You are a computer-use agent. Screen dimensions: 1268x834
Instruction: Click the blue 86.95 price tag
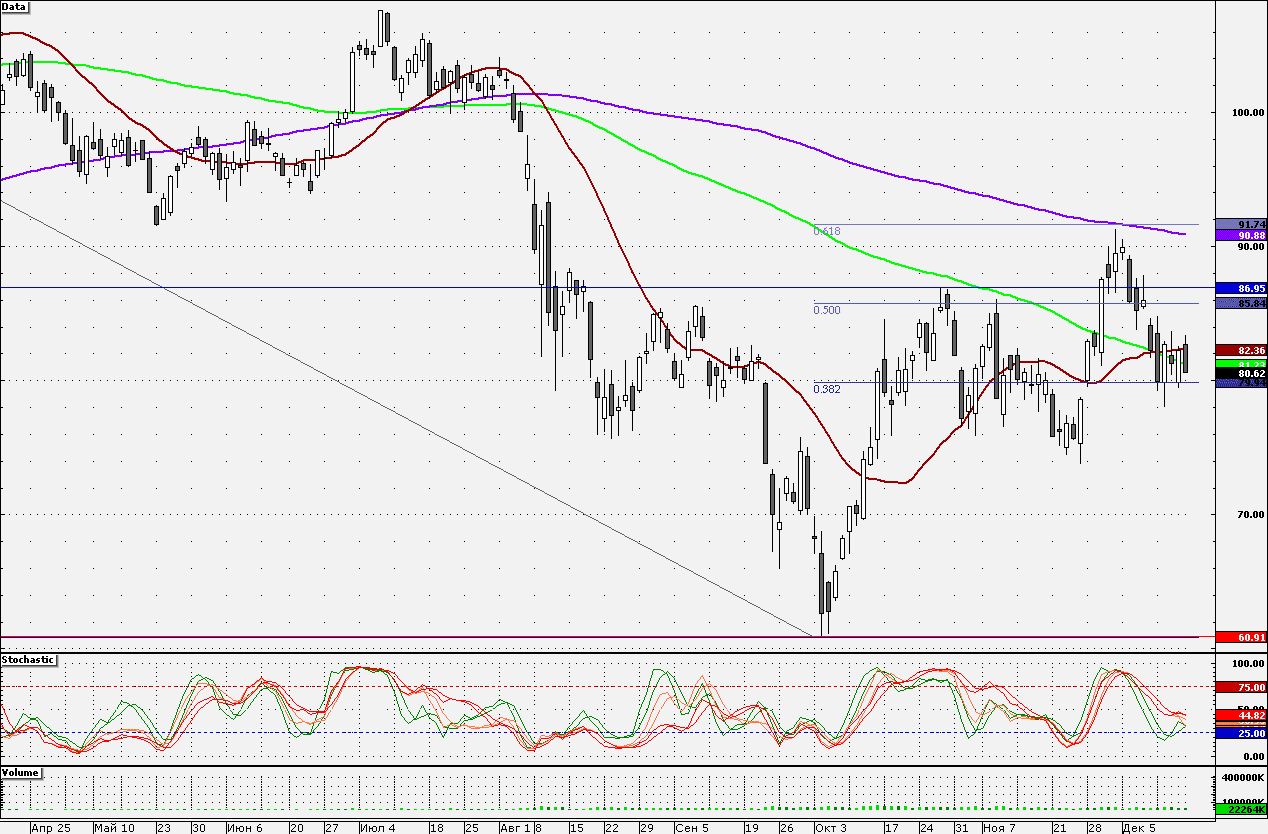1239,288
